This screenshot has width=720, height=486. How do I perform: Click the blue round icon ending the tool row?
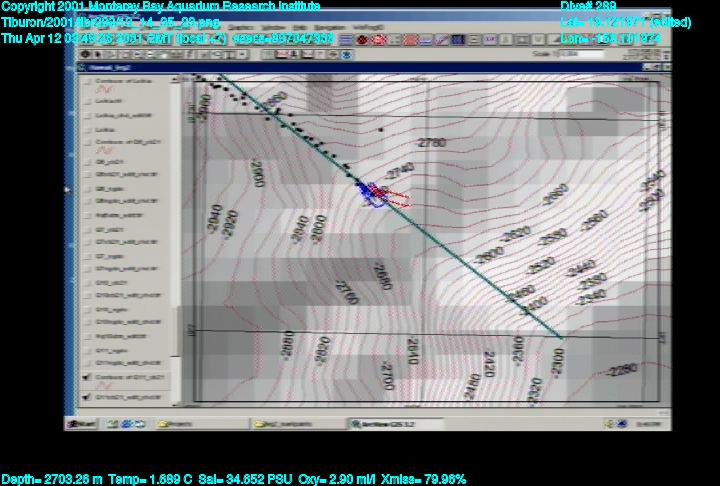click(347, 55)
